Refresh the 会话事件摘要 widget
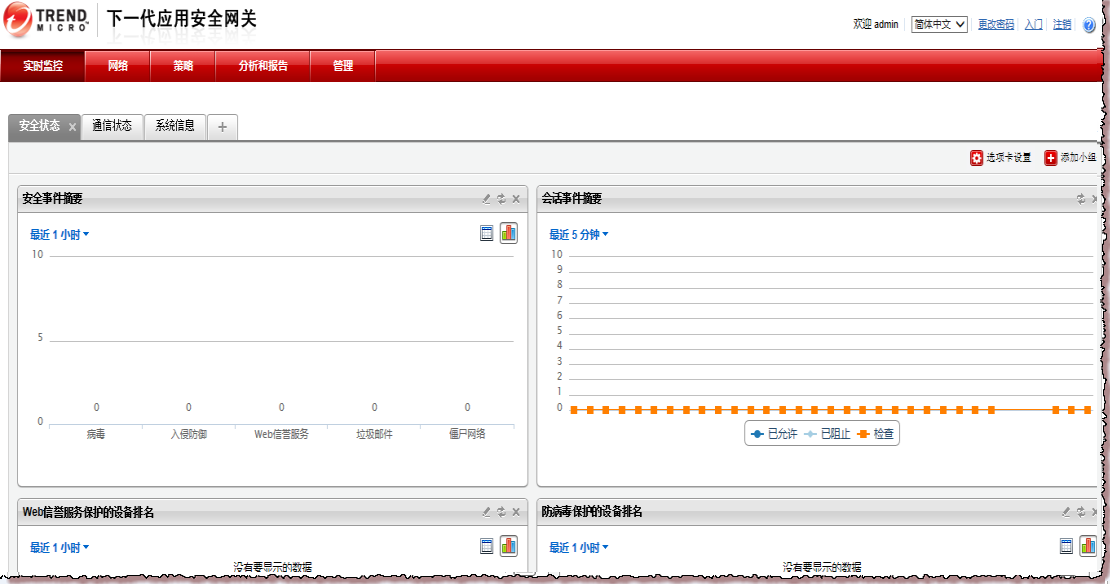The height and width of the screenshot is (584, 1110). click(x=1081, y=199)
